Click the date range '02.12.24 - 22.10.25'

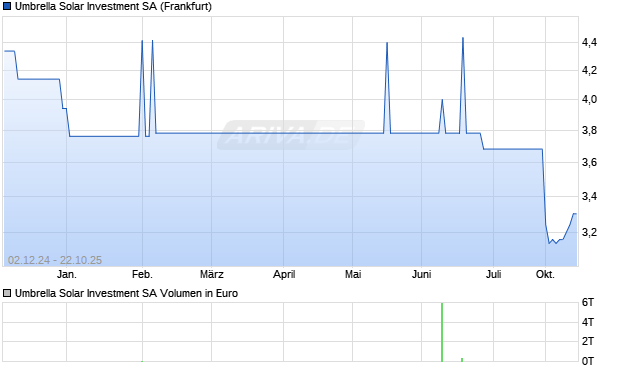coord(55,260)
